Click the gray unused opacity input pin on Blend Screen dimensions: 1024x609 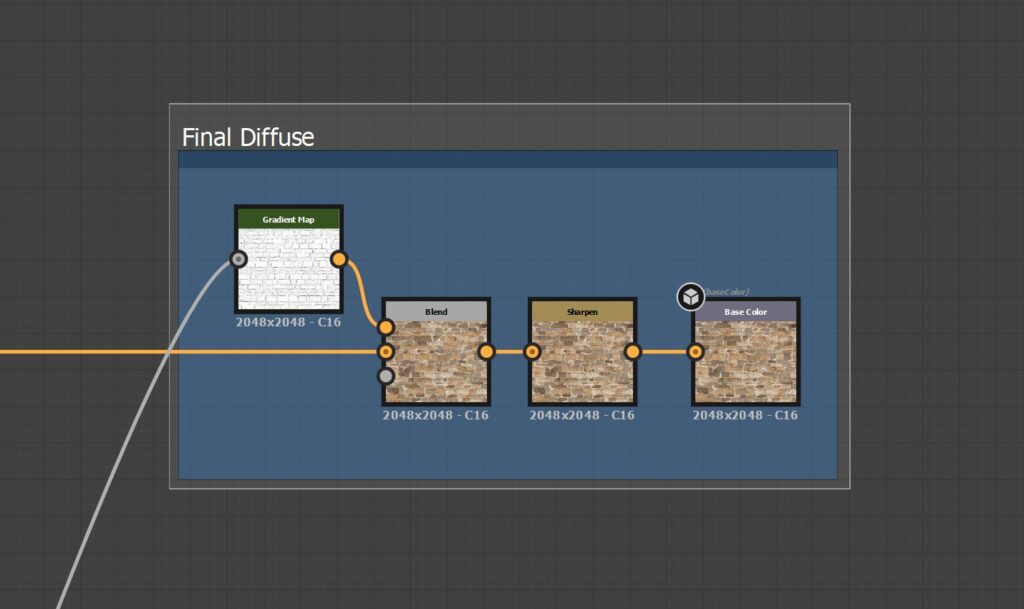coord(385,376)
